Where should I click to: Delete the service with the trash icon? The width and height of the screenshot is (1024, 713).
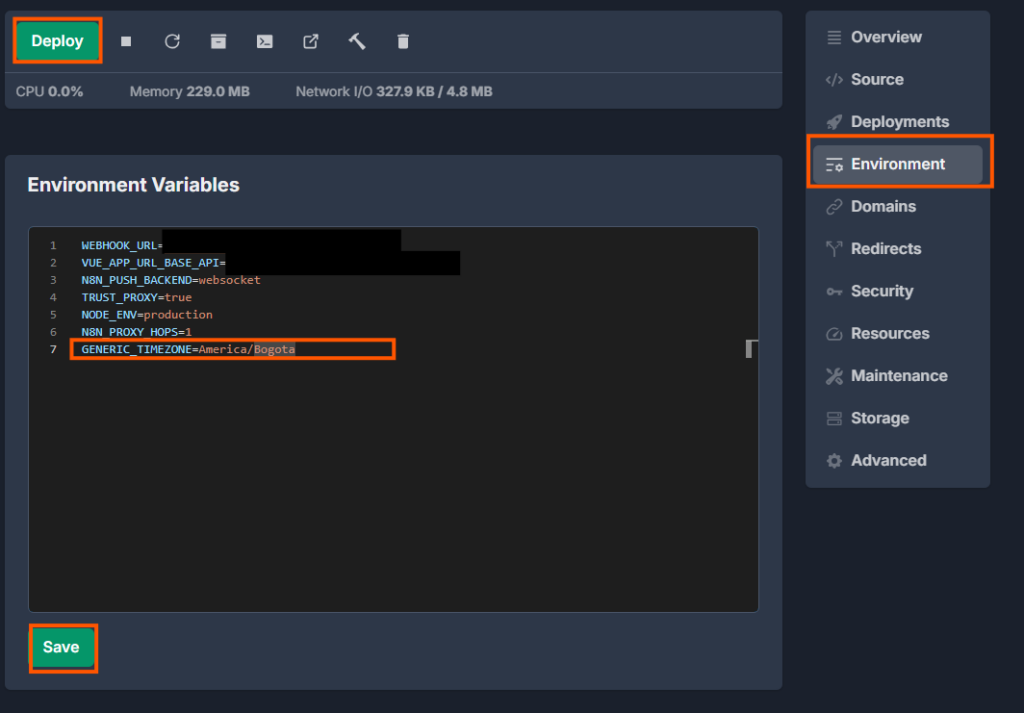click(x=403, y=41)
